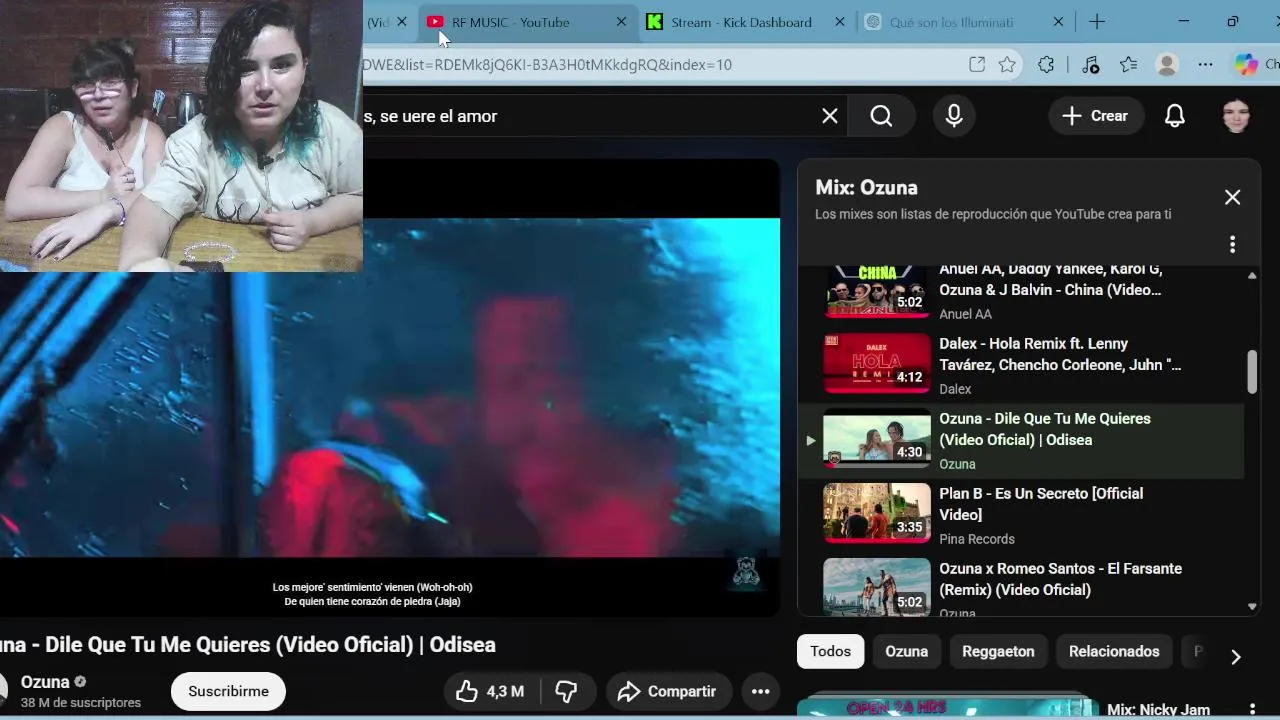1280x720 pixels.
Task: Play El Farsante Remix video thumbnail
Action: [877, 587]
